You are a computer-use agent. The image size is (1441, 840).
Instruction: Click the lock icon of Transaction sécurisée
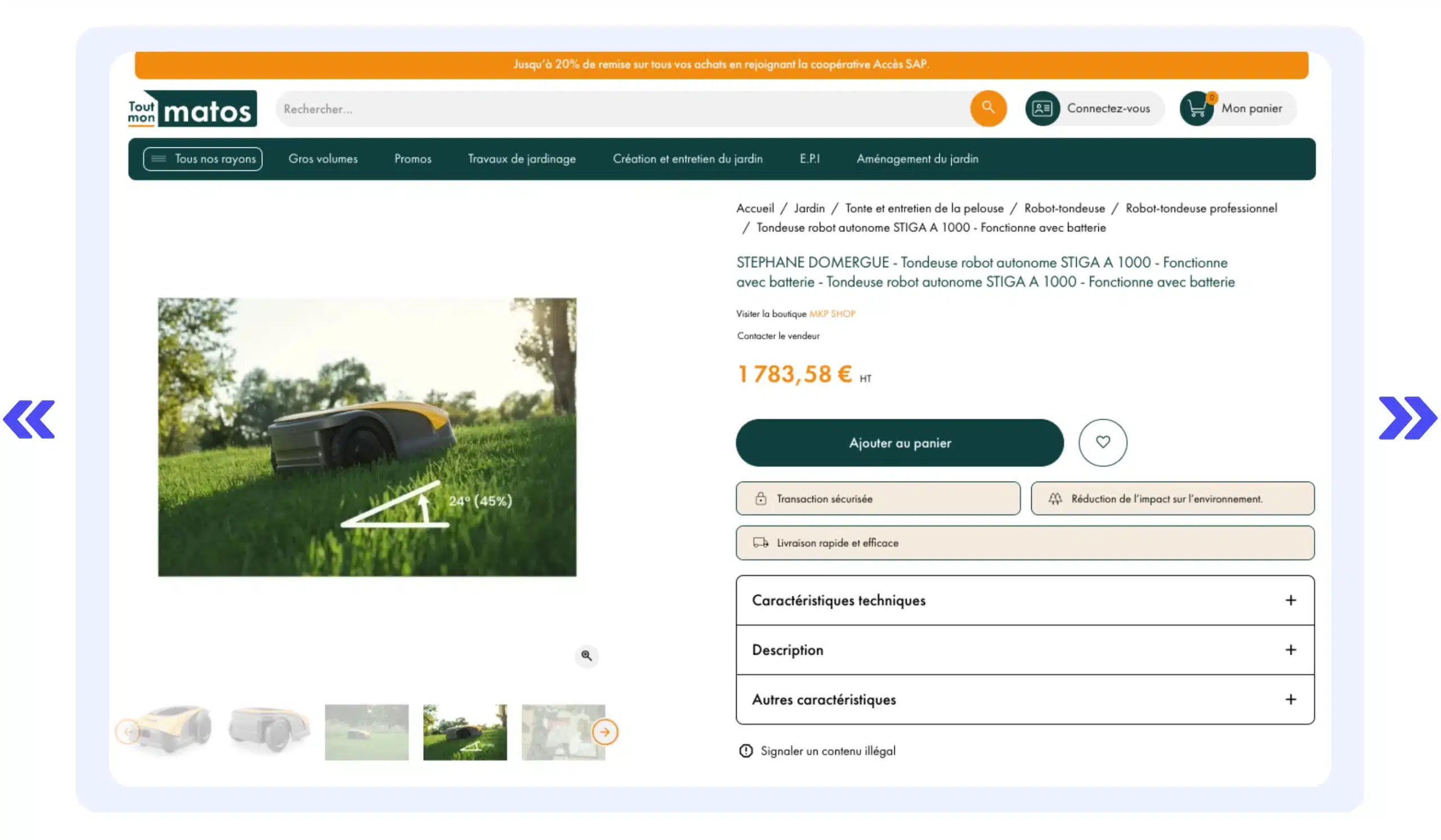pos(760,498)
